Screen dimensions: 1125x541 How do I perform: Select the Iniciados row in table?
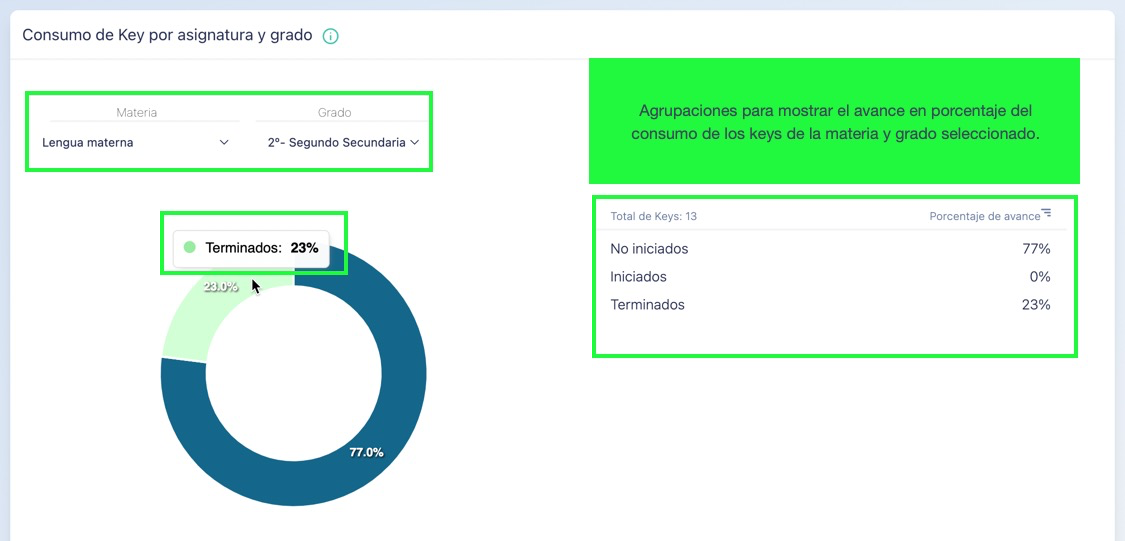[x=830, y=277]
